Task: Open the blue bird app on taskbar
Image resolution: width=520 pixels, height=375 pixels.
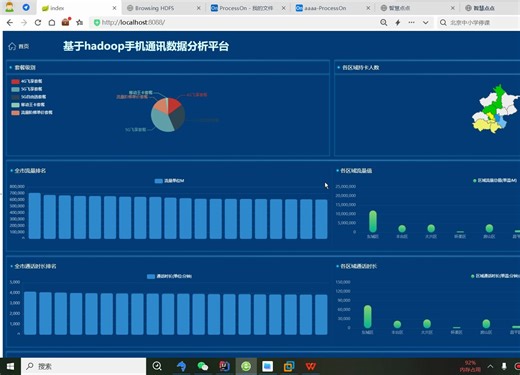Action: 181,366
